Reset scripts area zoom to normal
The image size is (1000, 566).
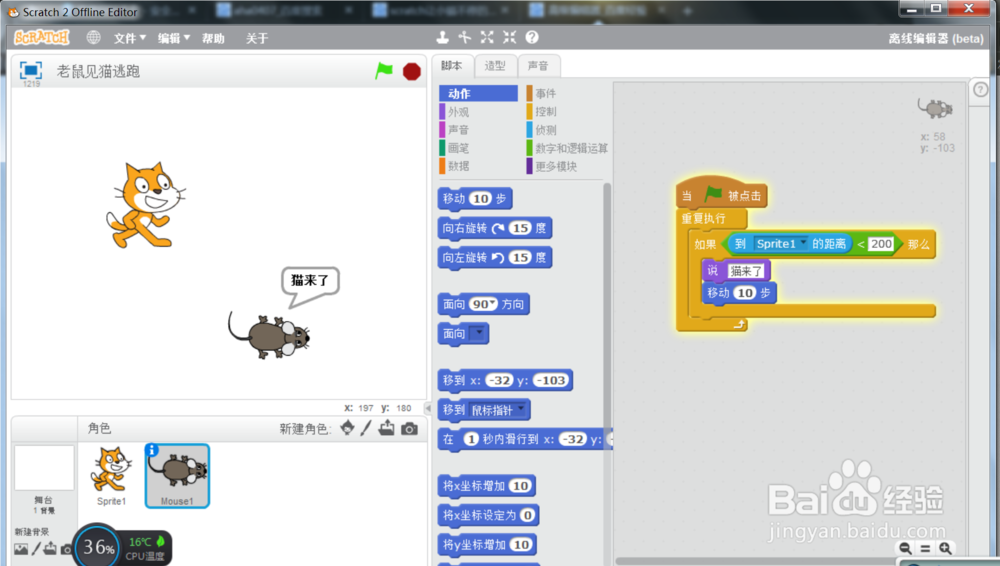[925, 548]
